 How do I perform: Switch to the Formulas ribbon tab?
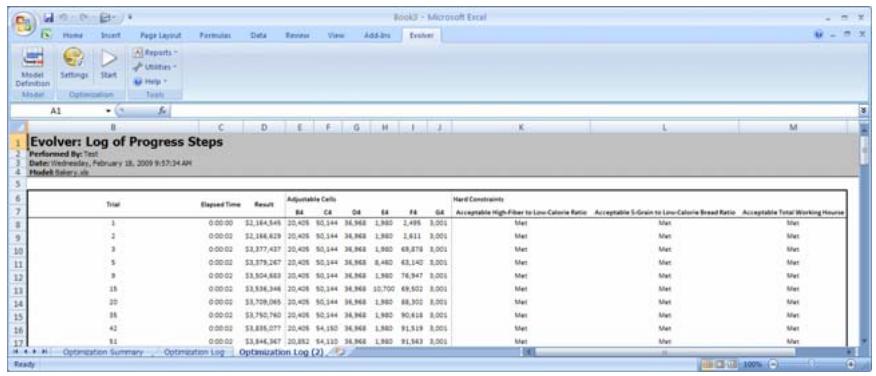215,35
